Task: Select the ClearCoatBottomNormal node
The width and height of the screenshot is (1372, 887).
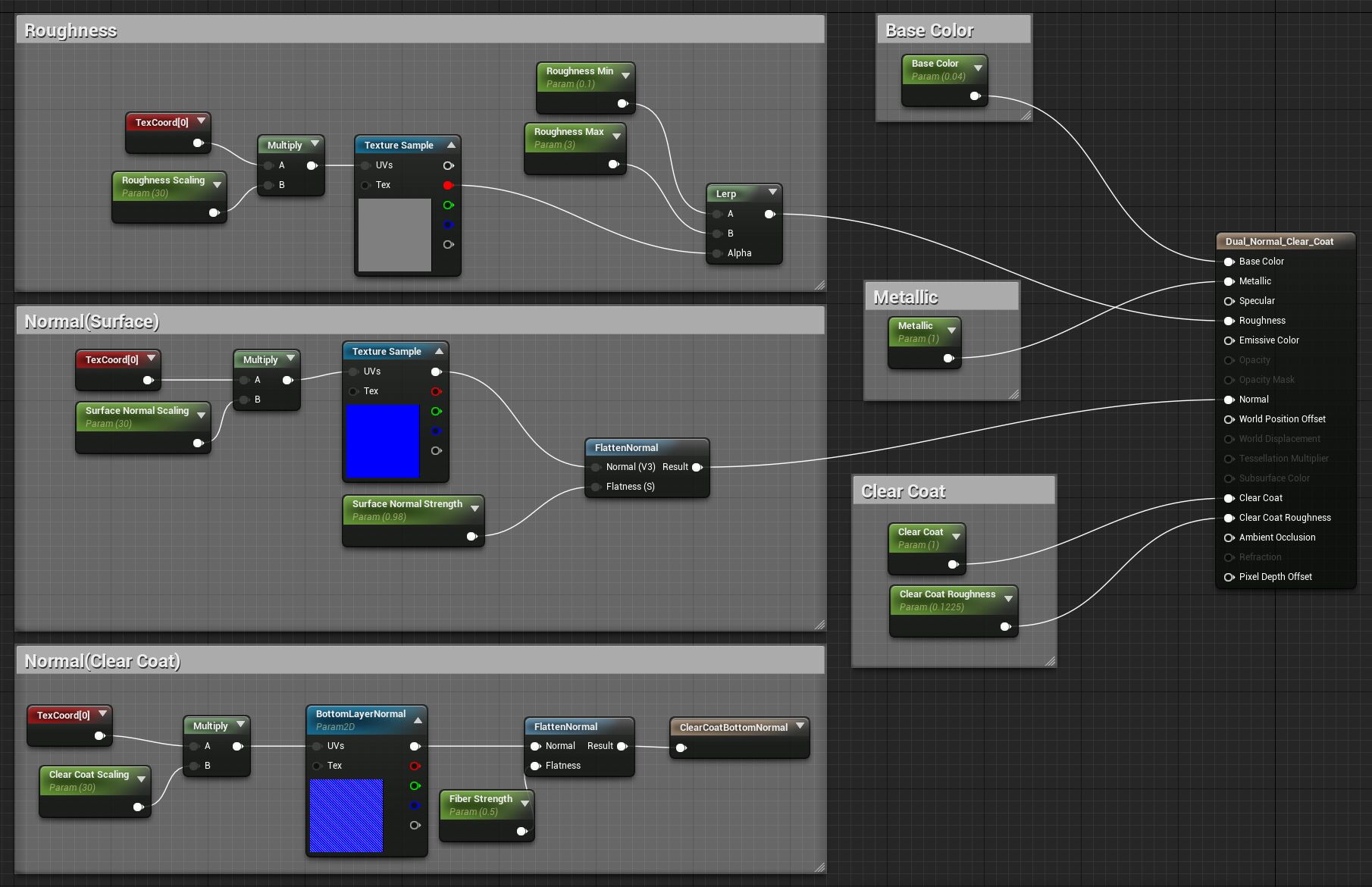Action: (x=735, y=727)
